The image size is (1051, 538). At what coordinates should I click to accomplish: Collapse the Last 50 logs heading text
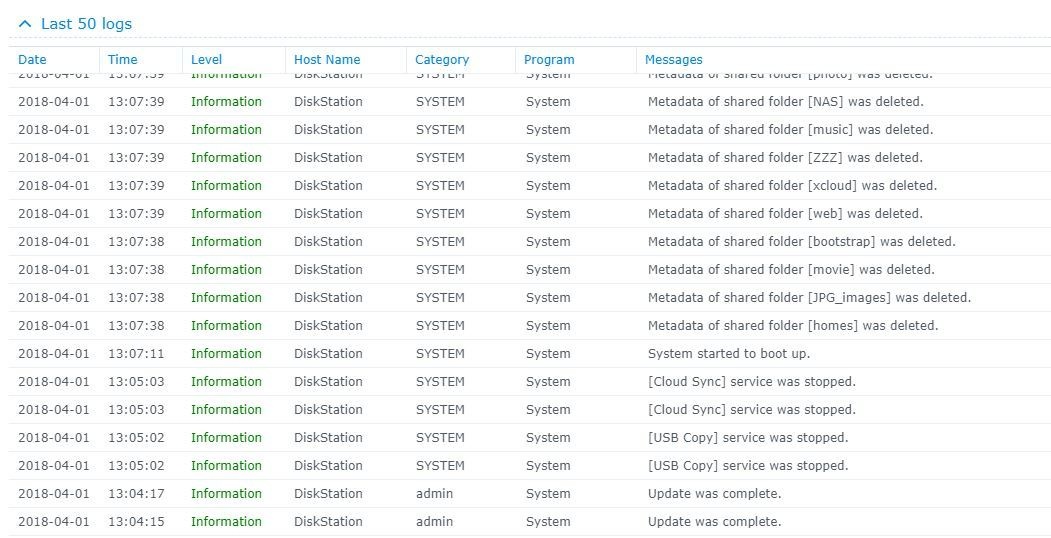click(86, 24)
